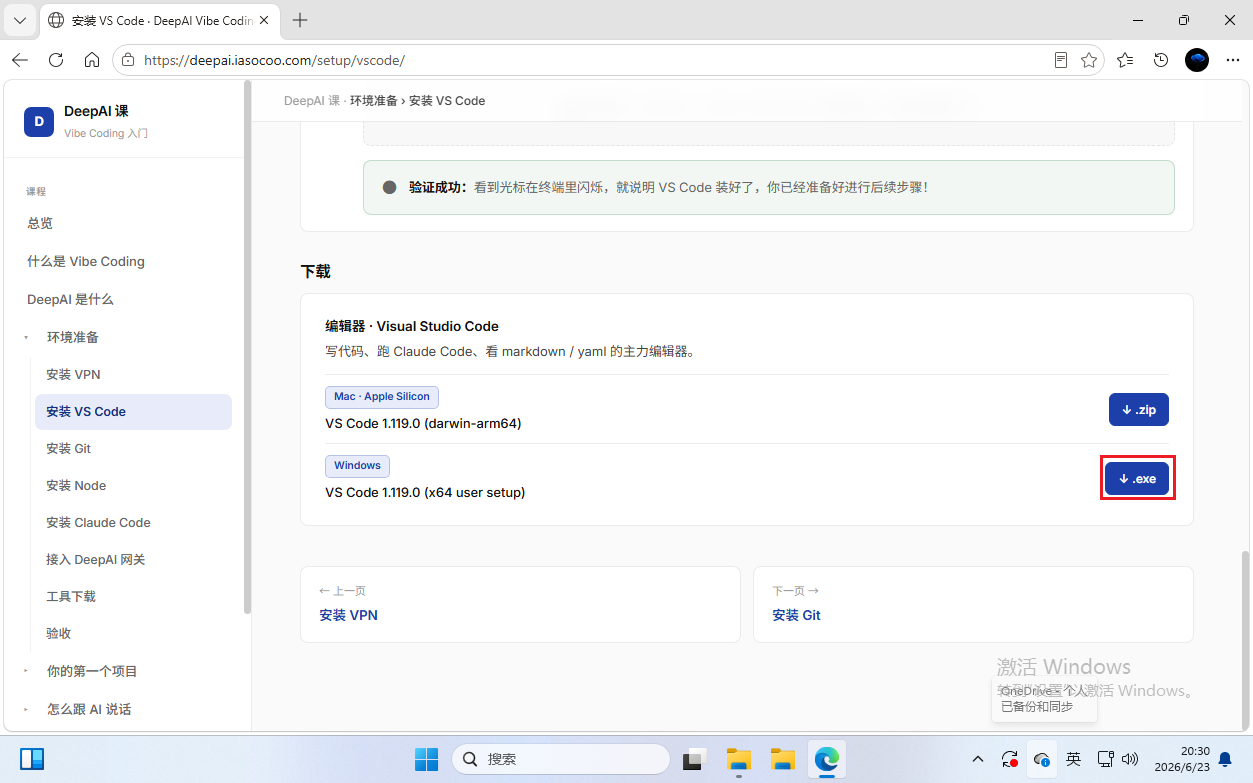The width and height of the screenshot is (1253, 783).
Task: Add this page to favorites with the star icon
Action: 1089,60
